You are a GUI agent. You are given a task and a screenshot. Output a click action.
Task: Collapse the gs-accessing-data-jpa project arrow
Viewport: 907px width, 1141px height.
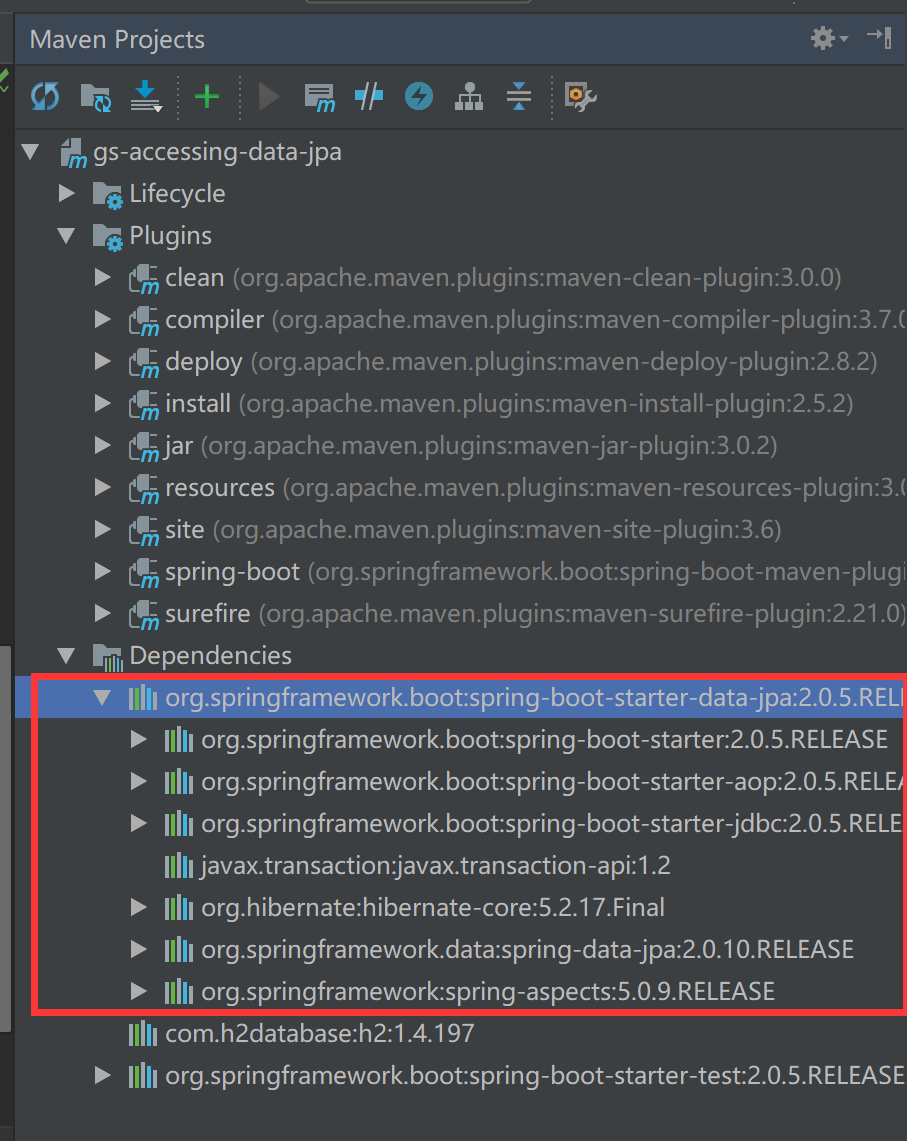[x=30, y=151]
